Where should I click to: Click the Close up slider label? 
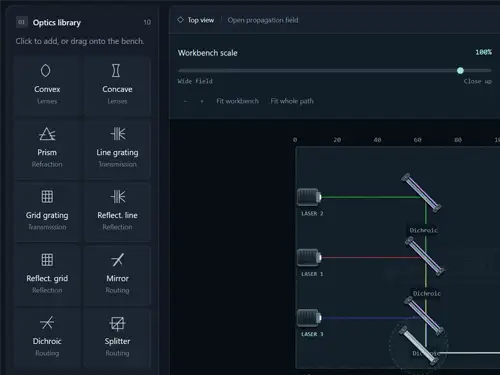click(x=477, y=81)
